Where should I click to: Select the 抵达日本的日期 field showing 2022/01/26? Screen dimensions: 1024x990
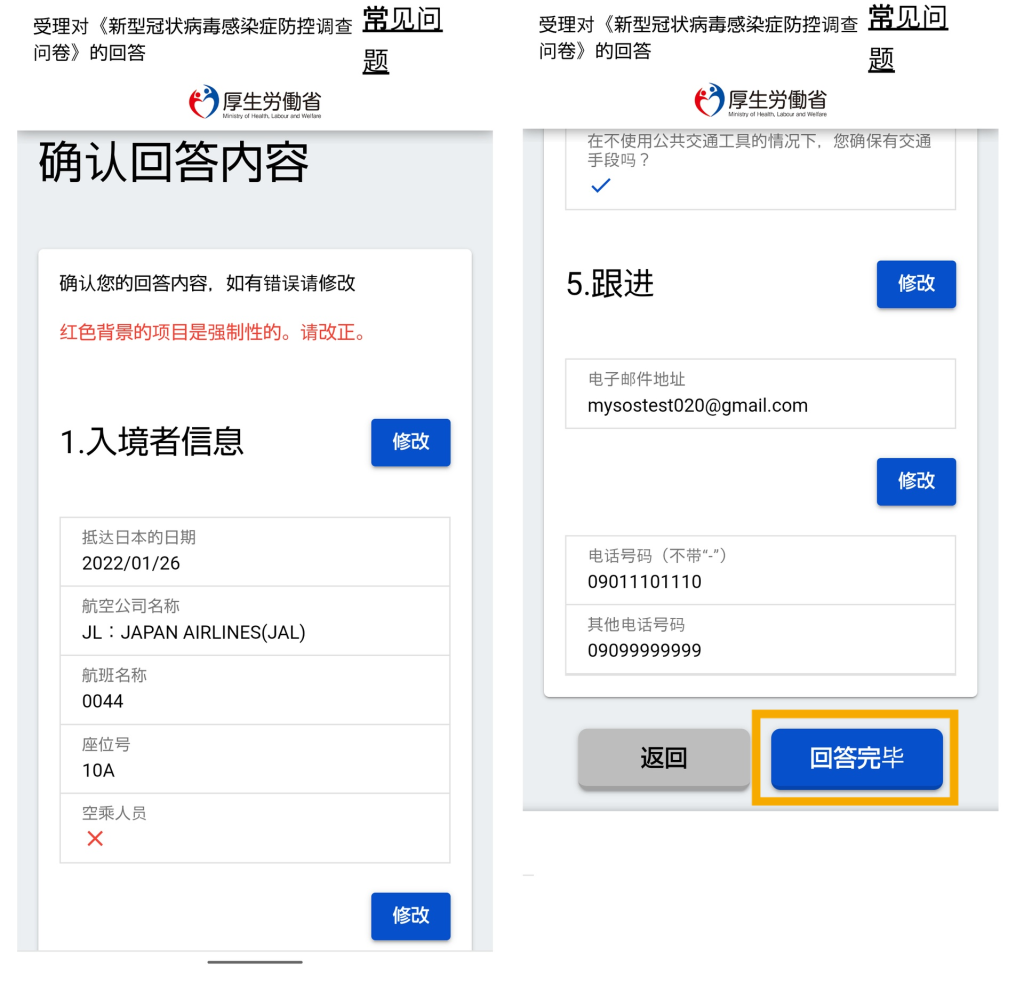(x=255, y=552)
